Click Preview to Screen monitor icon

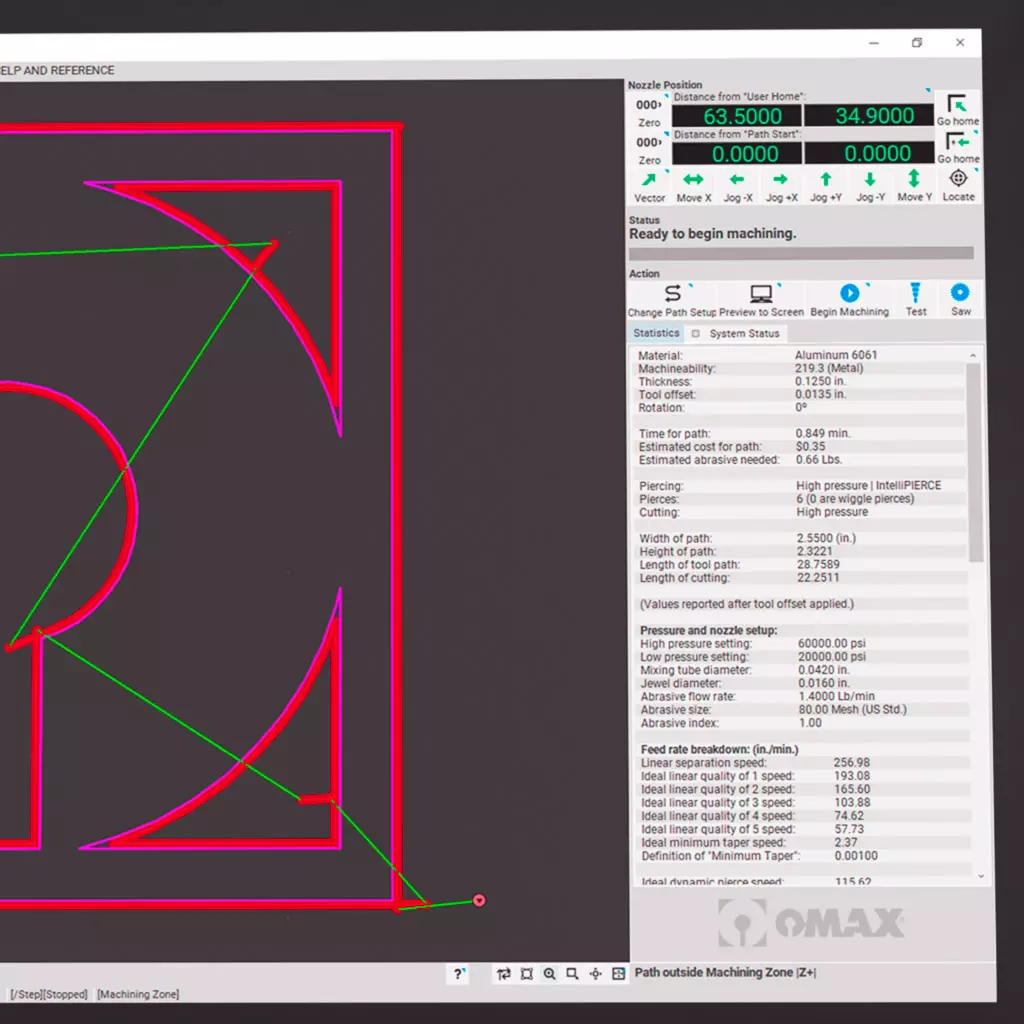pos(761,293)
